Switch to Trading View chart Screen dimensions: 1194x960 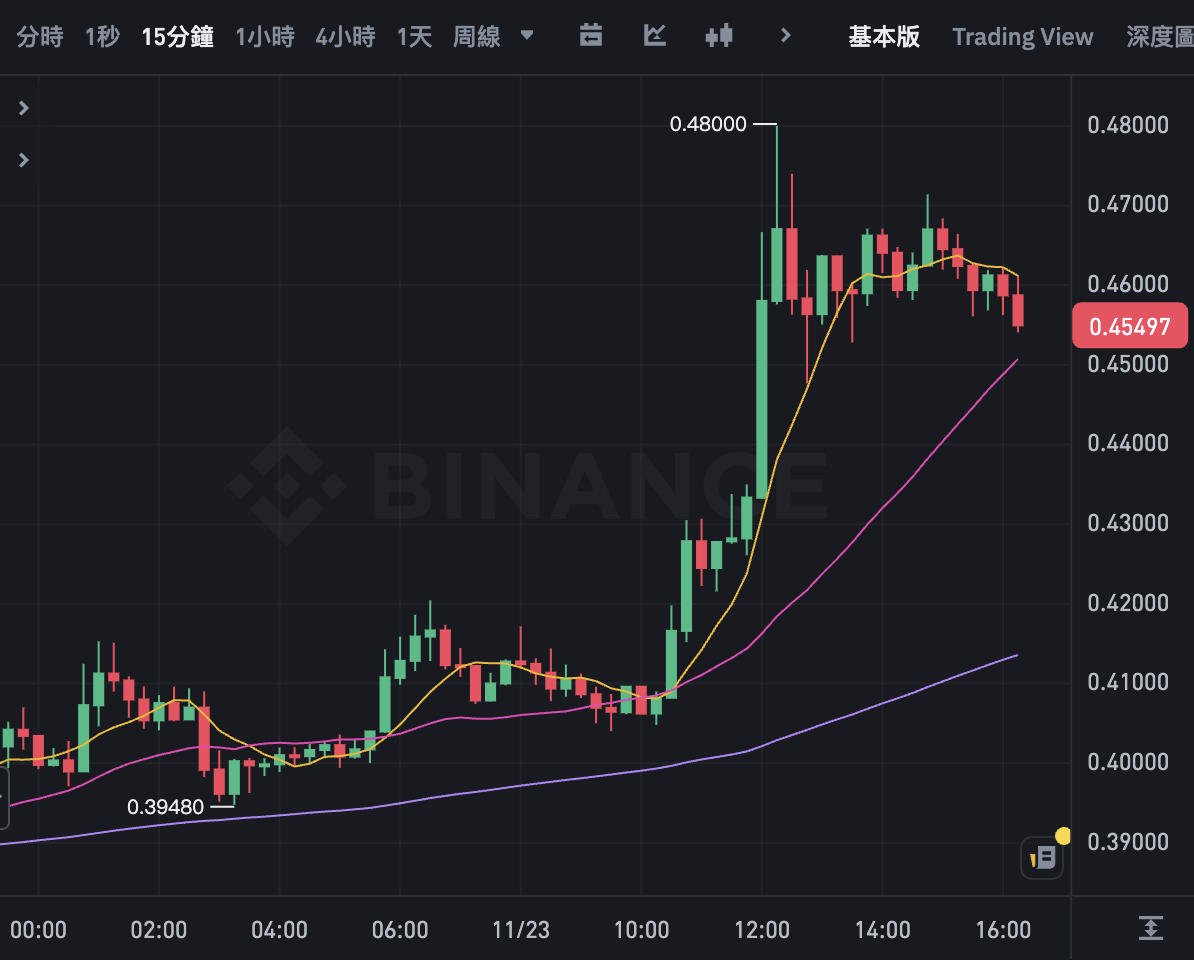[1022, 37]
